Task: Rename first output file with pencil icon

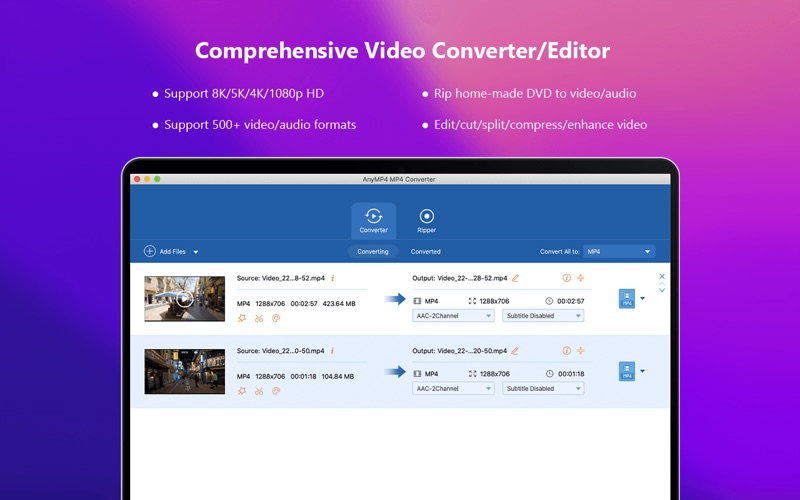Action: pos(516,278)
